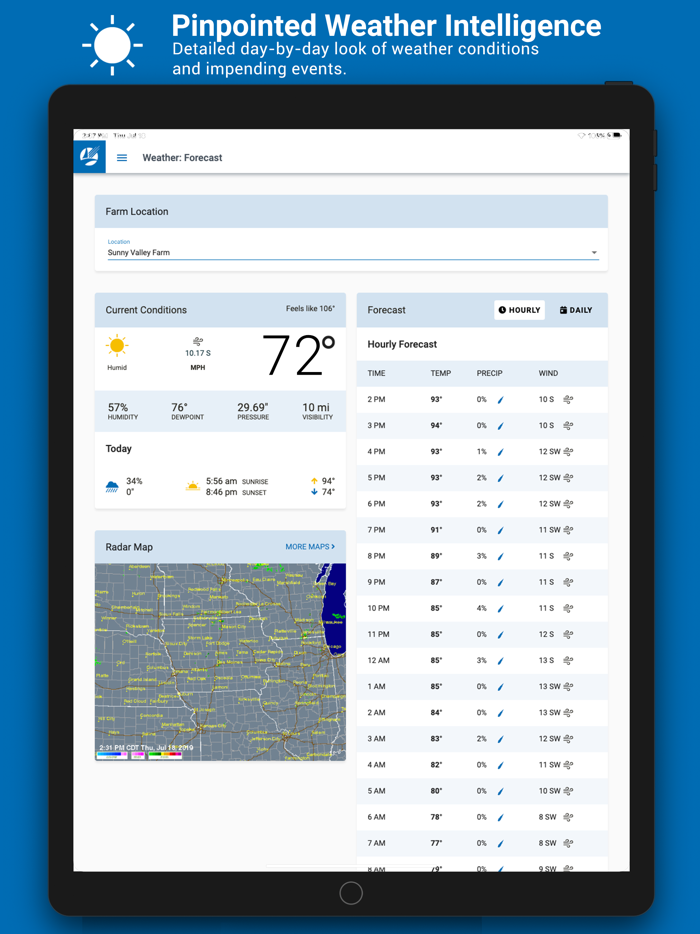The image size is (700, 934).
Task: Click the orange high-temperature arrow icon
Action: [x=314, y=481]
